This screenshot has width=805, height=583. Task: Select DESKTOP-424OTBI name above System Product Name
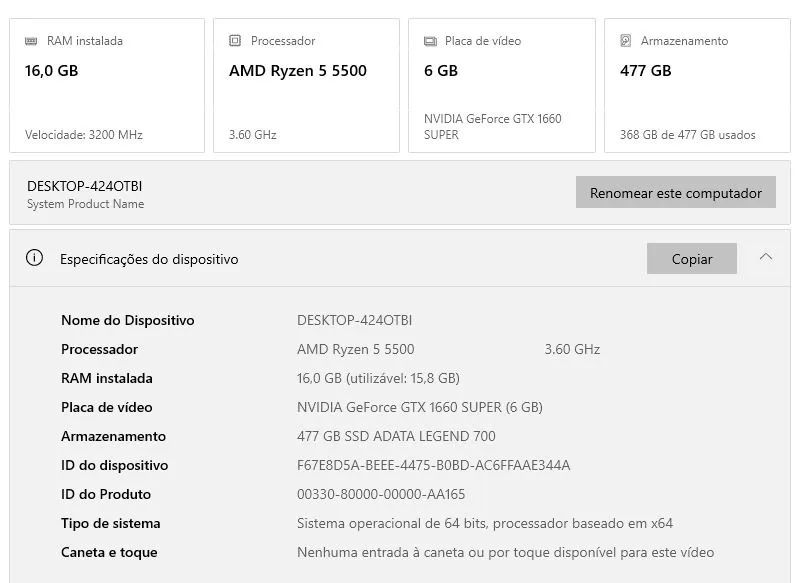85,186
